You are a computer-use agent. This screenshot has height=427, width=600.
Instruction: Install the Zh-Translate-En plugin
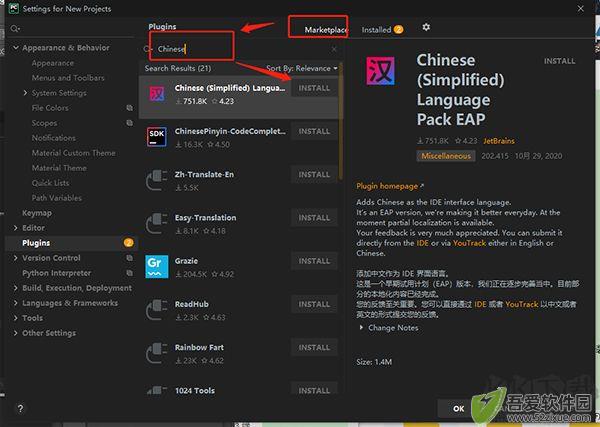tap(314, 174)
